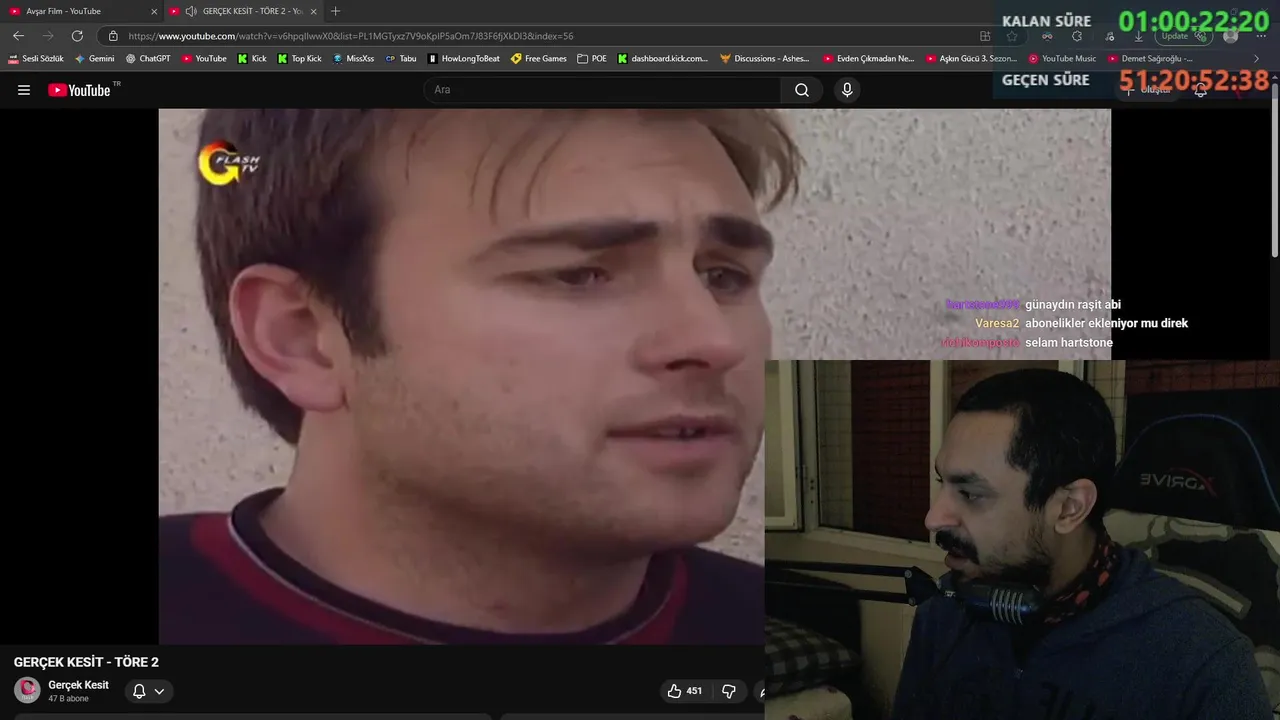This screenshot has height=720, width=1280.
Task: Focus the 'Ara' YouTube search field
Action: 603,90
